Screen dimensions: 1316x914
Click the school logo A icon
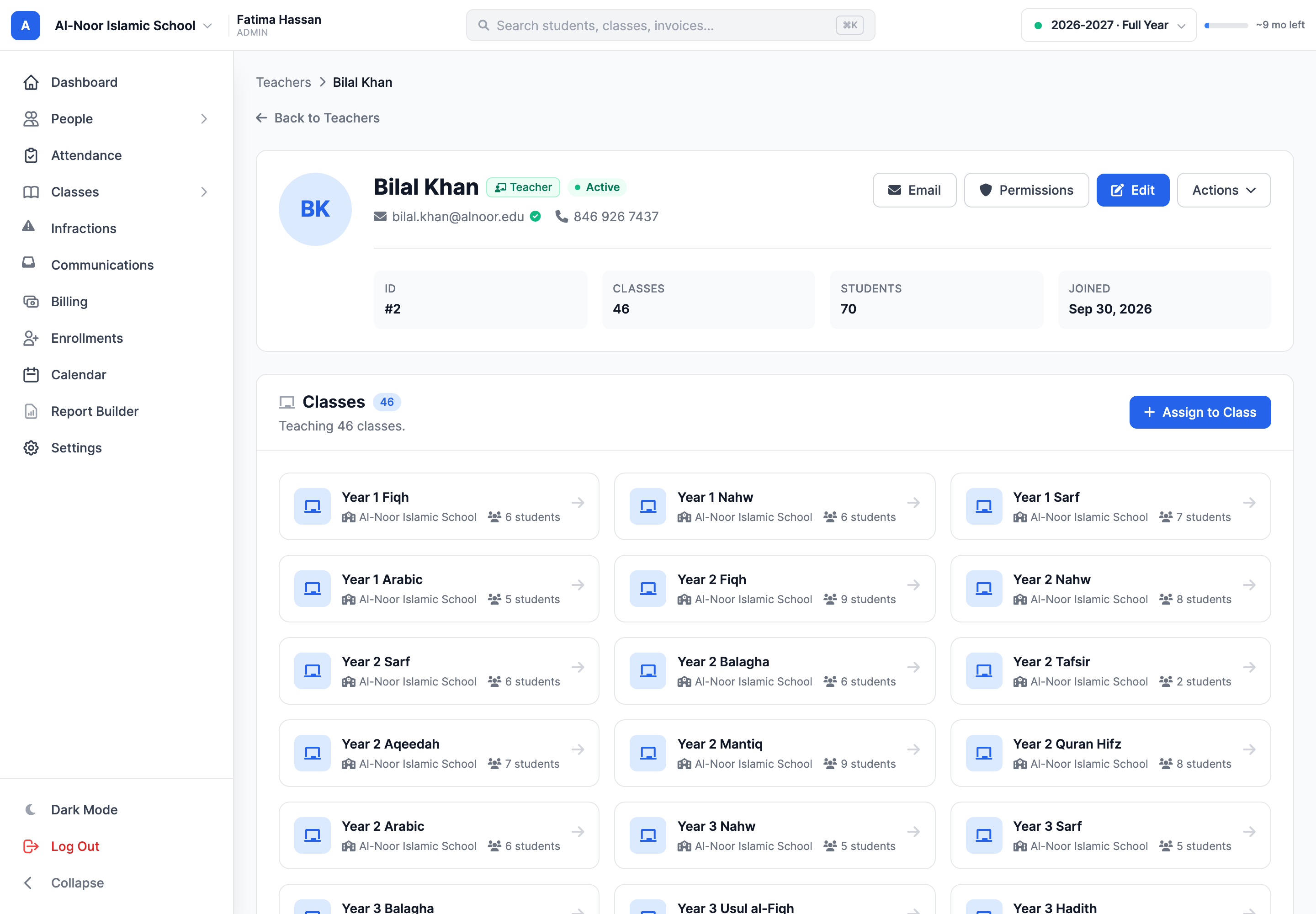click(26, 26)
